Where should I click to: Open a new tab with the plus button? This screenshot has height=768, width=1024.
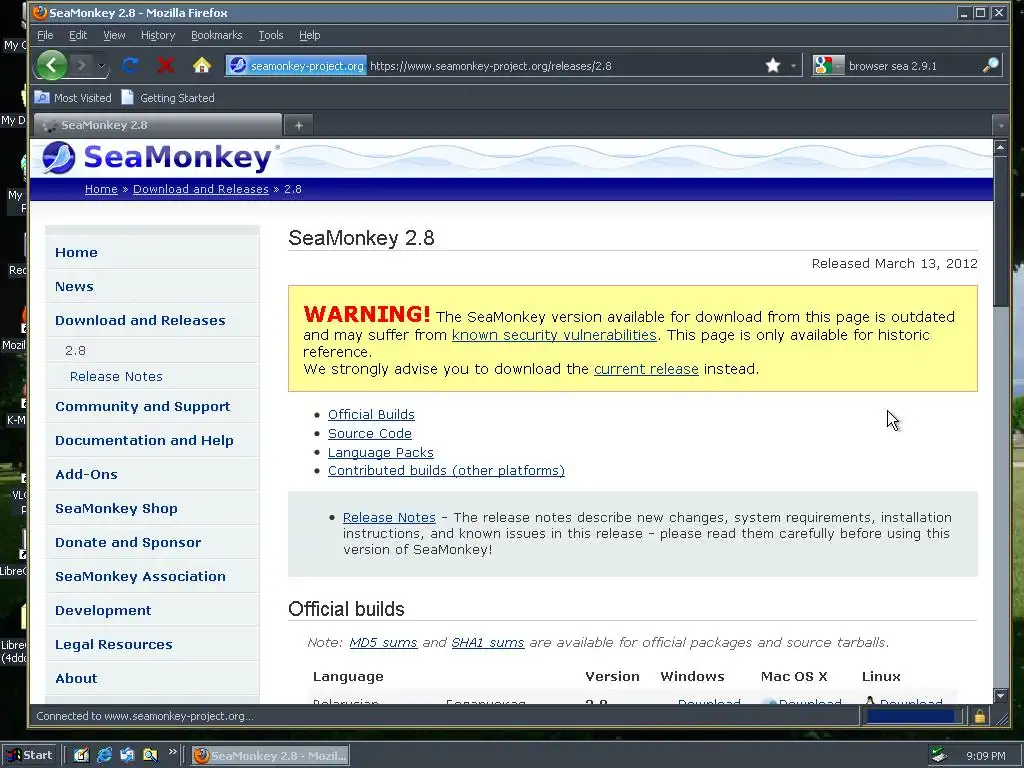298,125
